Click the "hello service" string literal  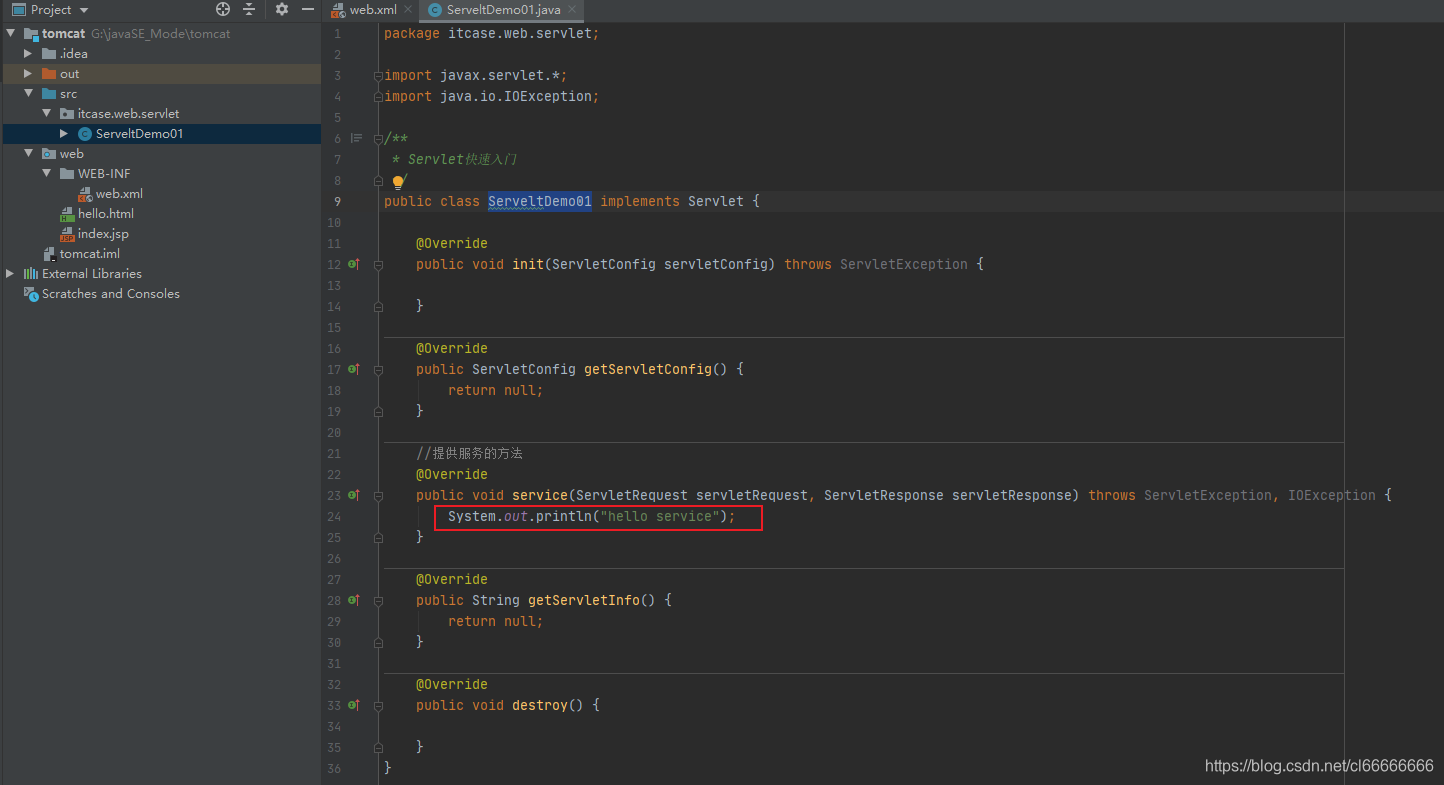(x=660, y=517)
